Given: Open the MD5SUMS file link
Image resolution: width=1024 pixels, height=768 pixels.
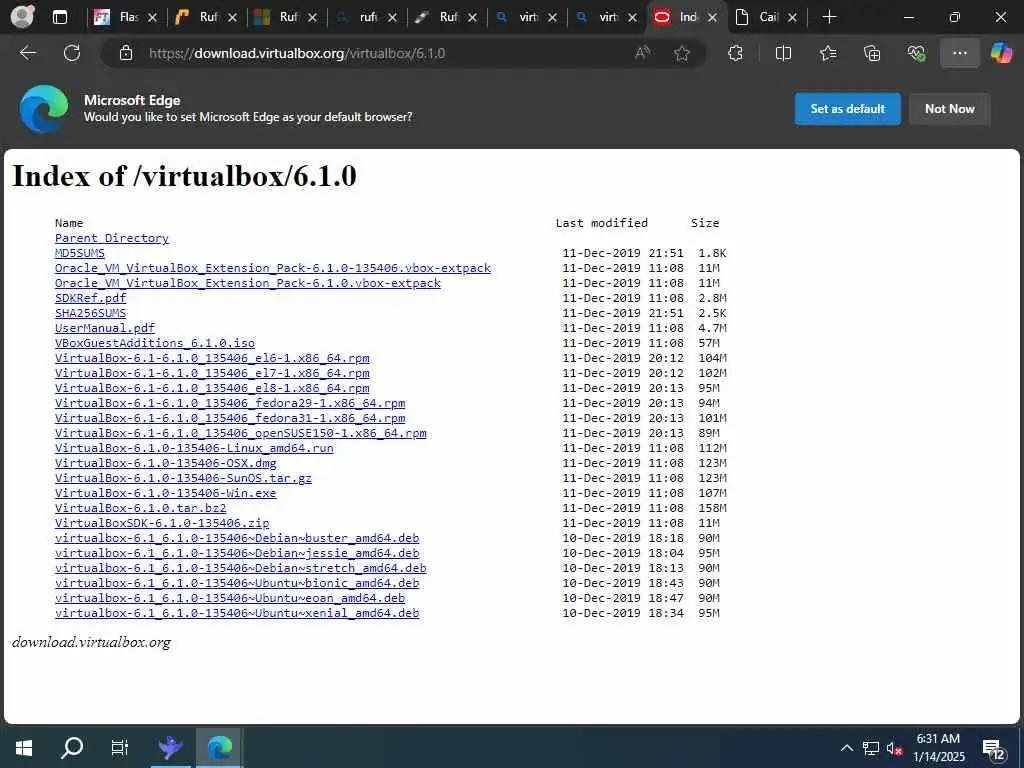Looking at the screenshot, I should point(80,253).
